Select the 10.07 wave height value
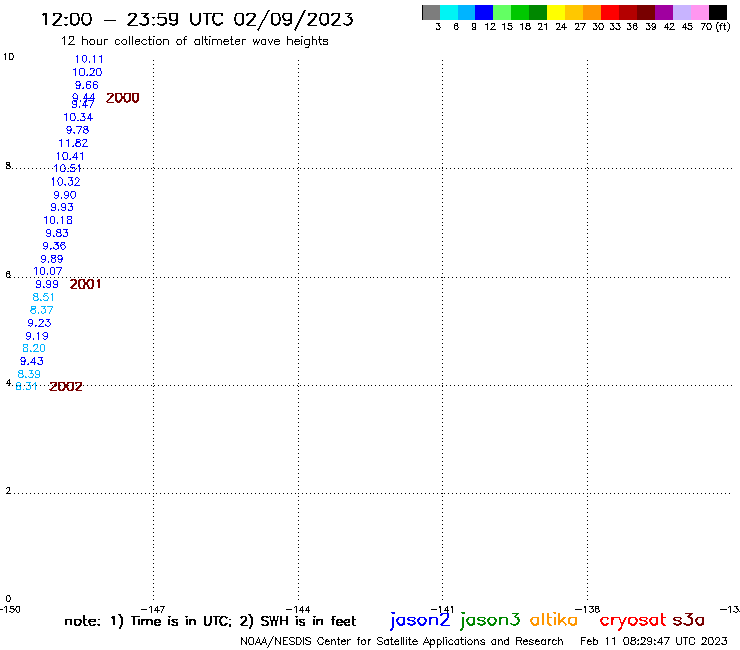This screenshot has width=740, height=650. point(48,271)
